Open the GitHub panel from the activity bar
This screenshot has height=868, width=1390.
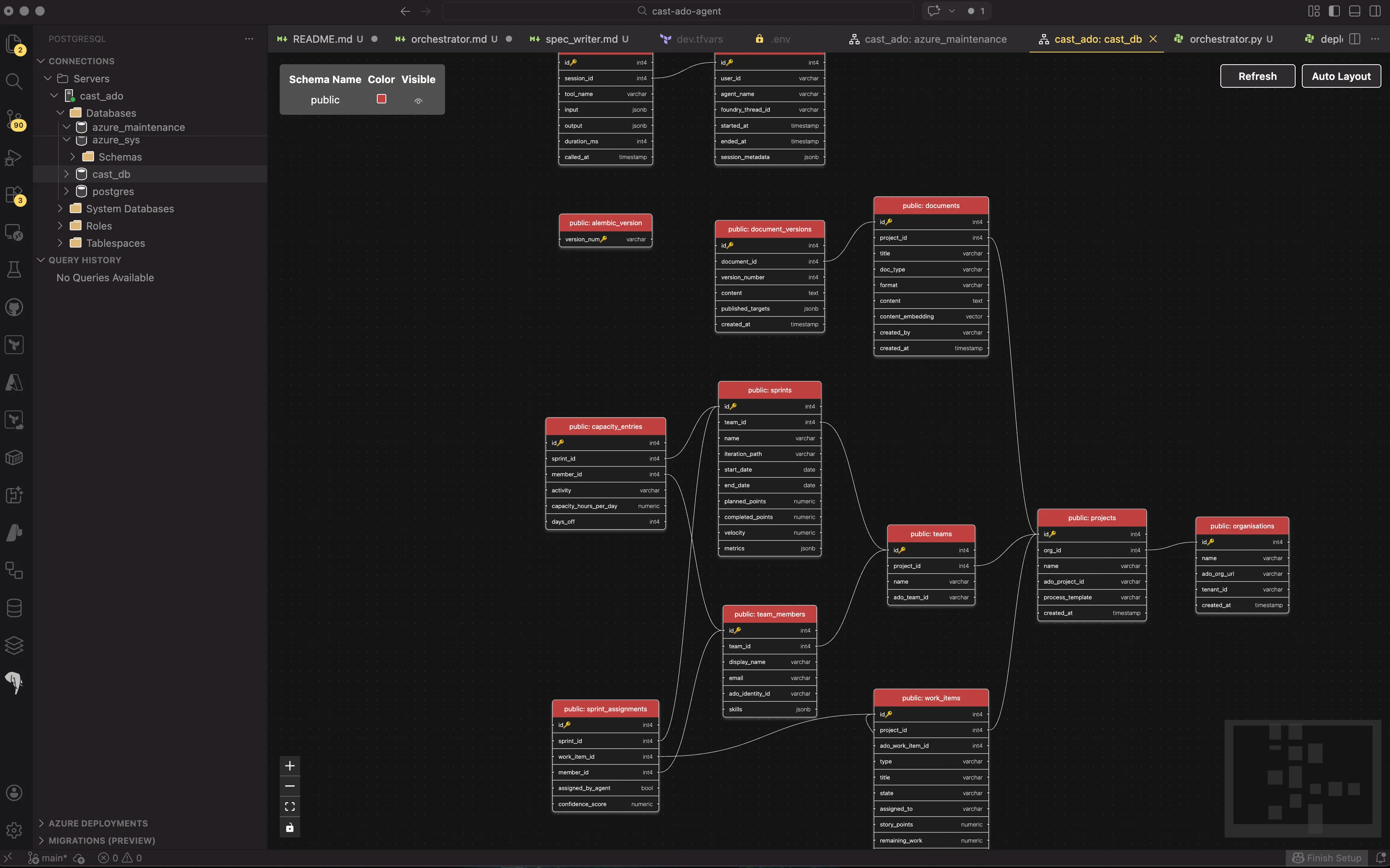coord(14,307)
